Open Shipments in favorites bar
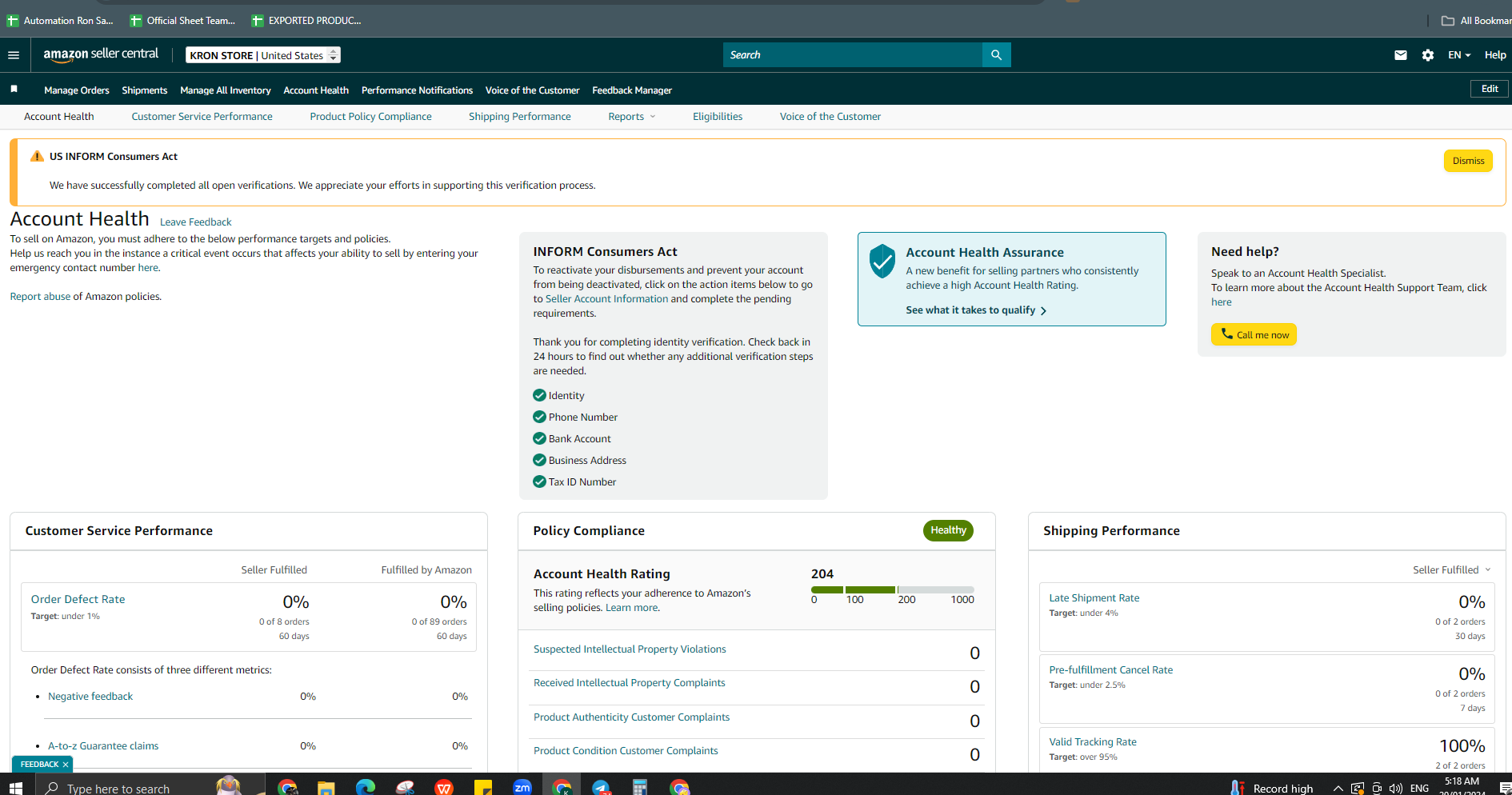The width and height of the screenshot is (1512, 795). pos(145,90)
